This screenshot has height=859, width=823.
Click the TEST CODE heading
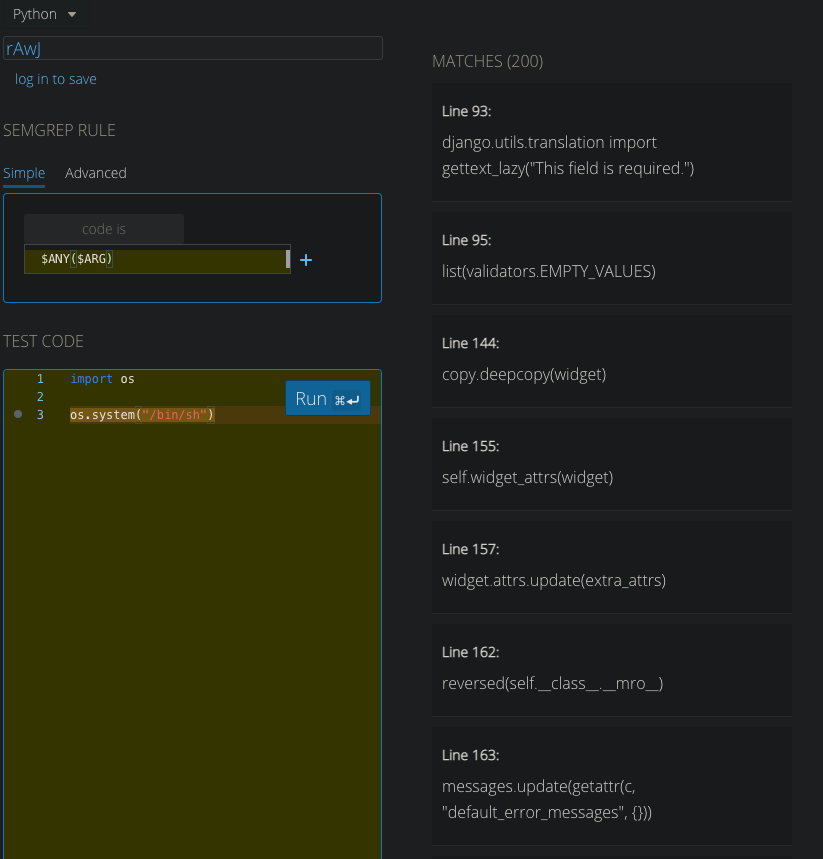(43, 341)
